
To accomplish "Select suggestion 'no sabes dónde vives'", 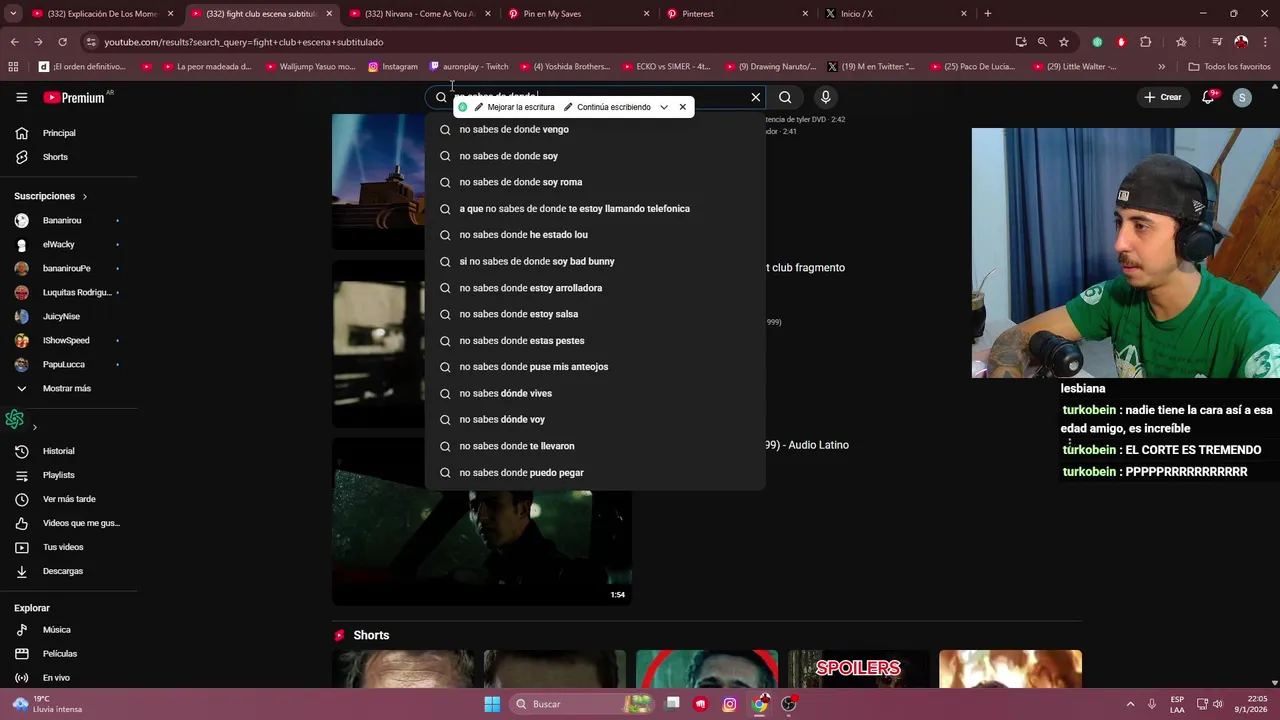I will click(595, 393).
